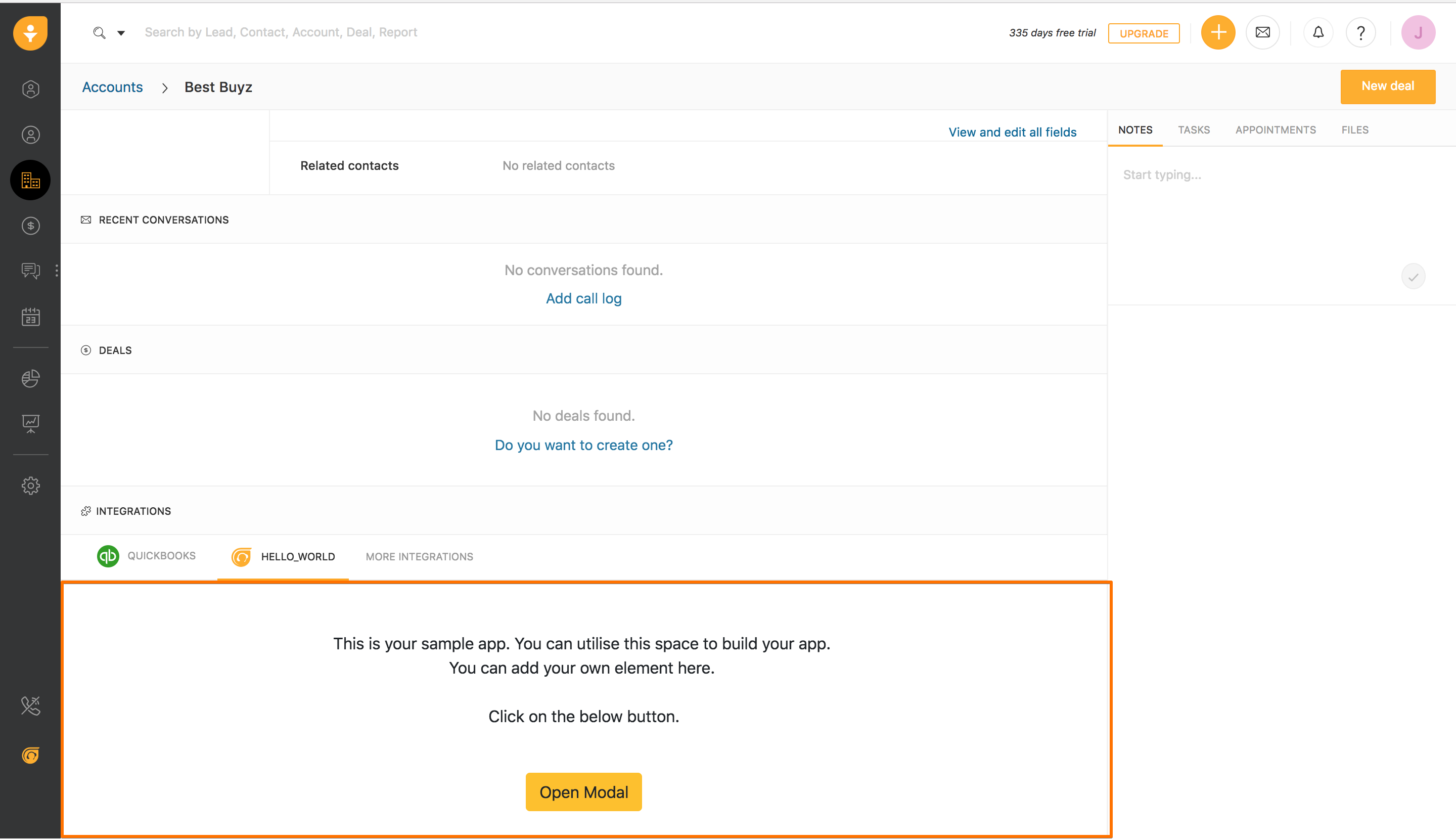Image resolution: width=1456 pixels, height=840 pixels.
Task: Click the 335 days free trial text
Action: coord(1052,33)
